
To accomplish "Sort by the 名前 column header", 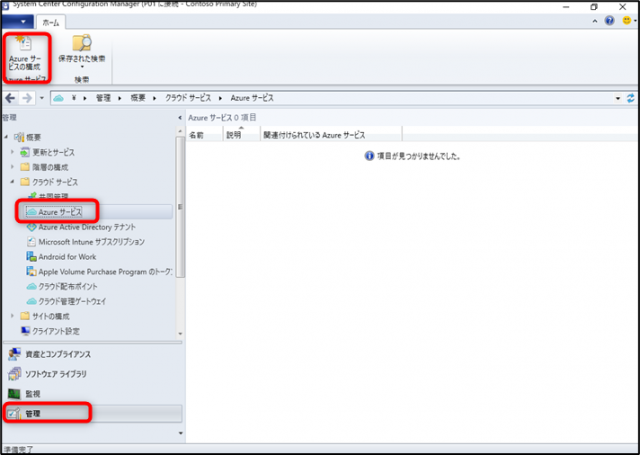I will click(x=205, y=134).
